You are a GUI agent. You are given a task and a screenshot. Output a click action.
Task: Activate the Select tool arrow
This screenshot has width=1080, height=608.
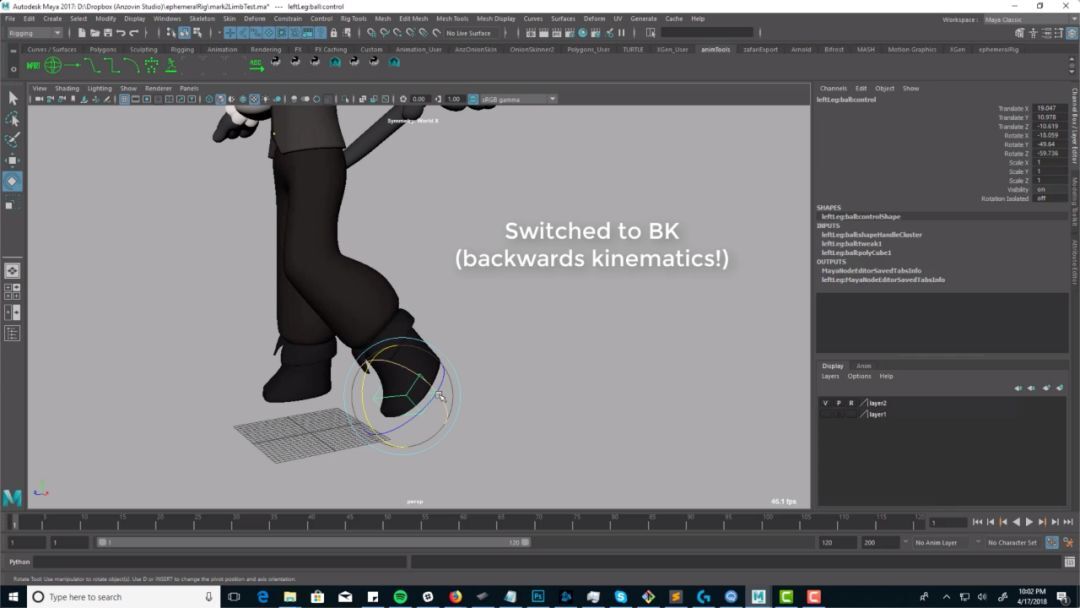(12, 98)
